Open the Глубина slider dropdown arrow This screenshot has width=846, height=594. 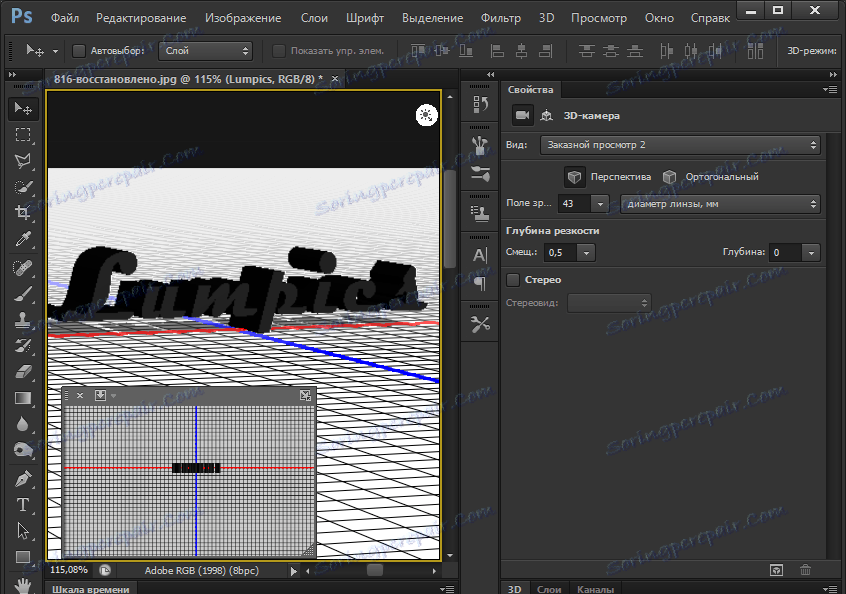coord(810,253)
